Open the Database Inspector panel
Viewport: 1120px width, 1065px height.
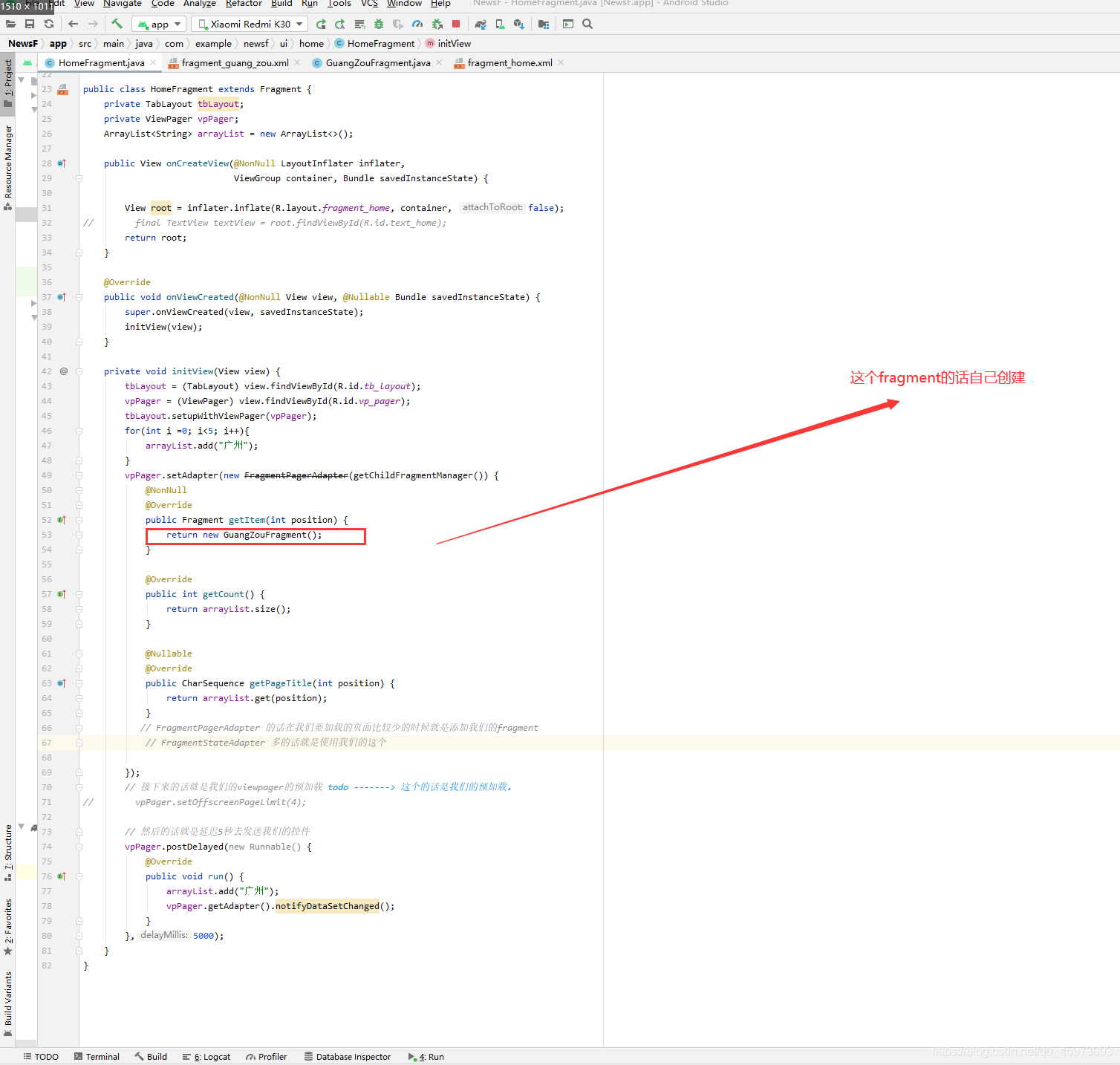348,1056
